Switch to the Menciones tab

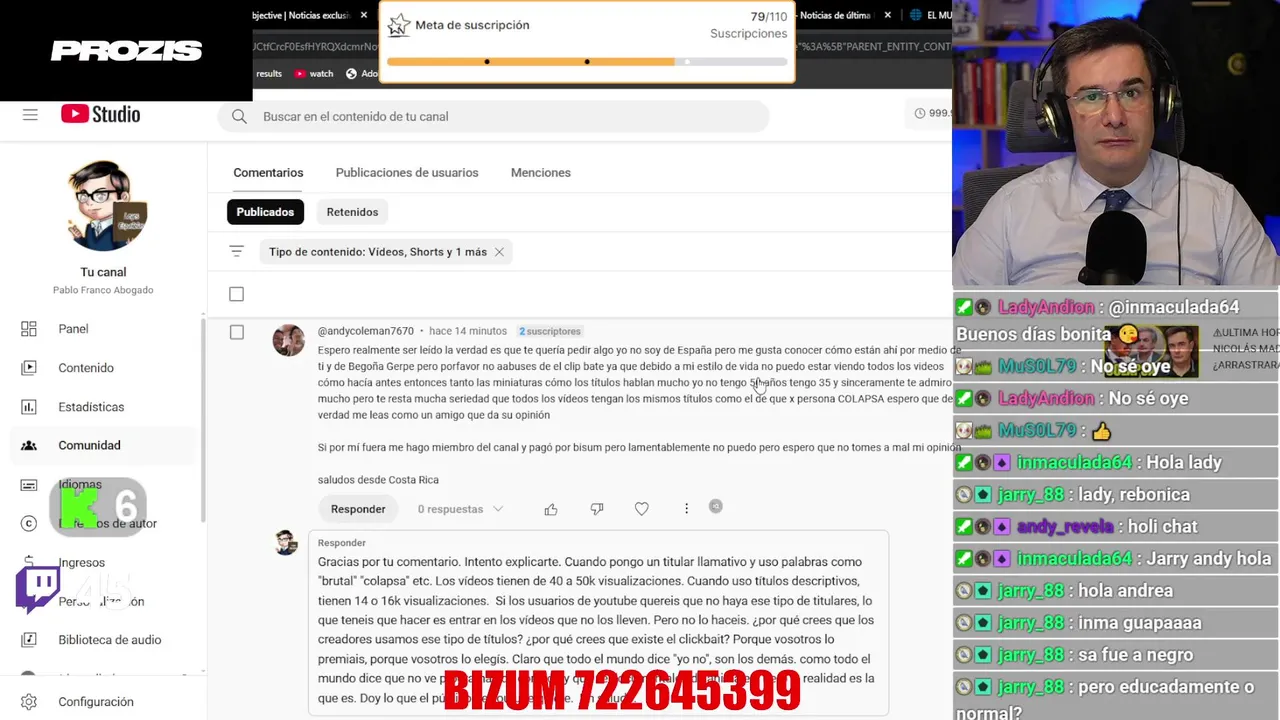tap(541, 173)
